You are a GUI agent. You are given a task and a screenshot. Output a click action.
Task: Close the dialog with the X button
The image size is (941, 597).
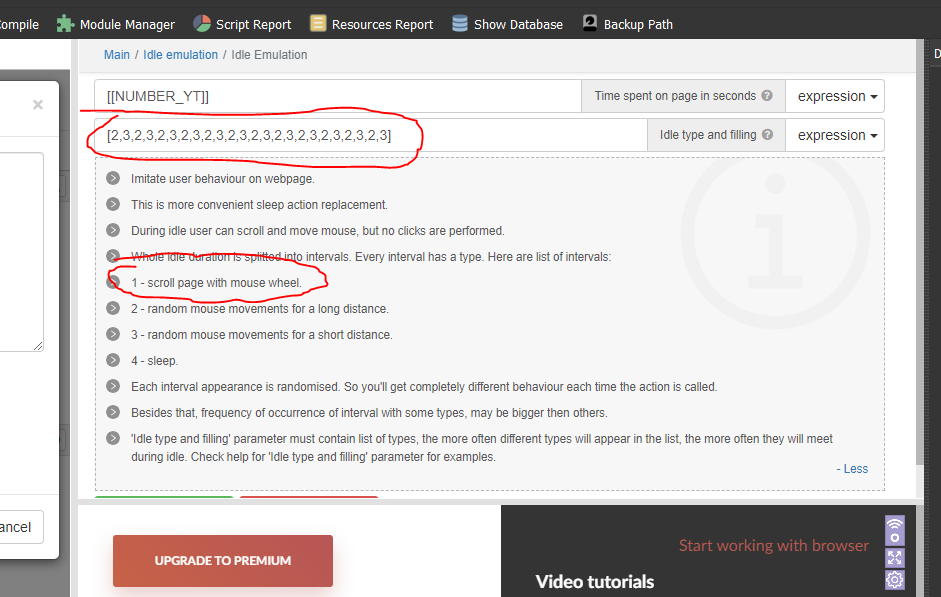[38, 104]
